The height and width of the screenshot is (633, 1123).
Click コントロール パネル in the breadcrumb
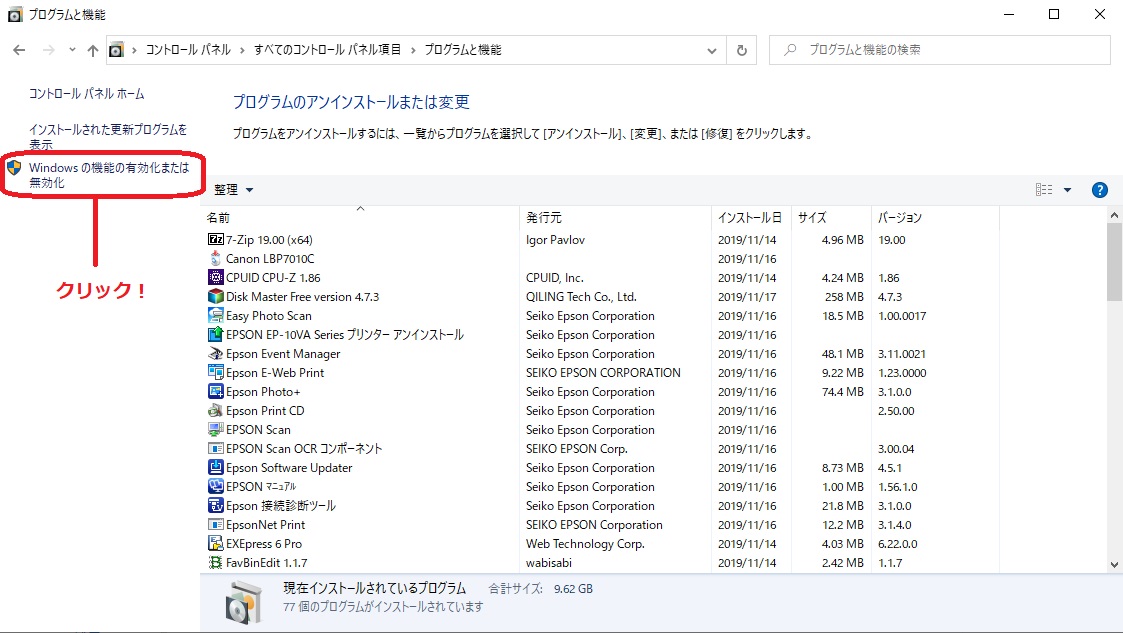click(188, 50)
